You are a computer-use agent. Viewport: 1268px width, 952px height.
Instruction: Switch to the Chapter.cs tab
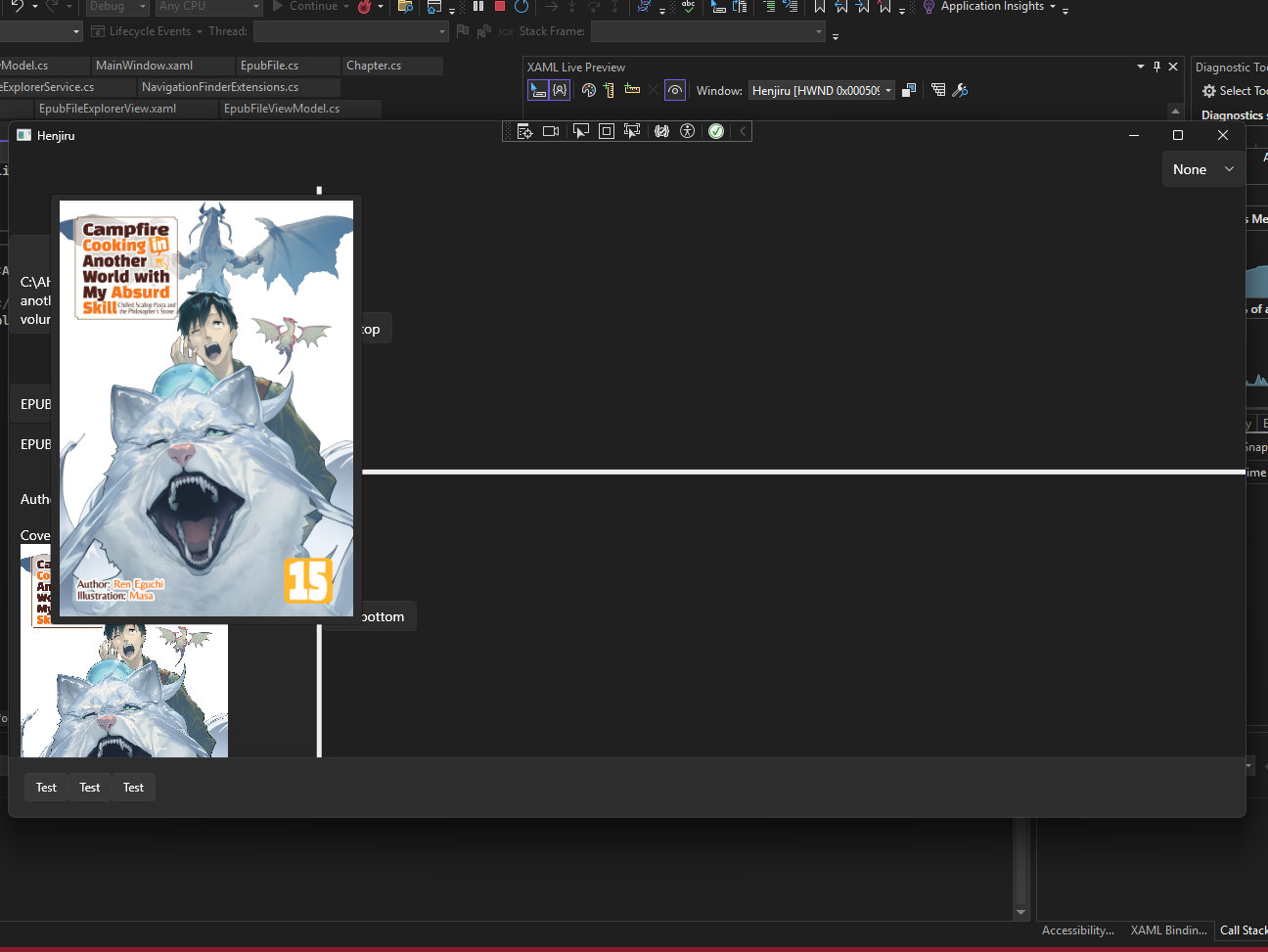click(374, 66)
